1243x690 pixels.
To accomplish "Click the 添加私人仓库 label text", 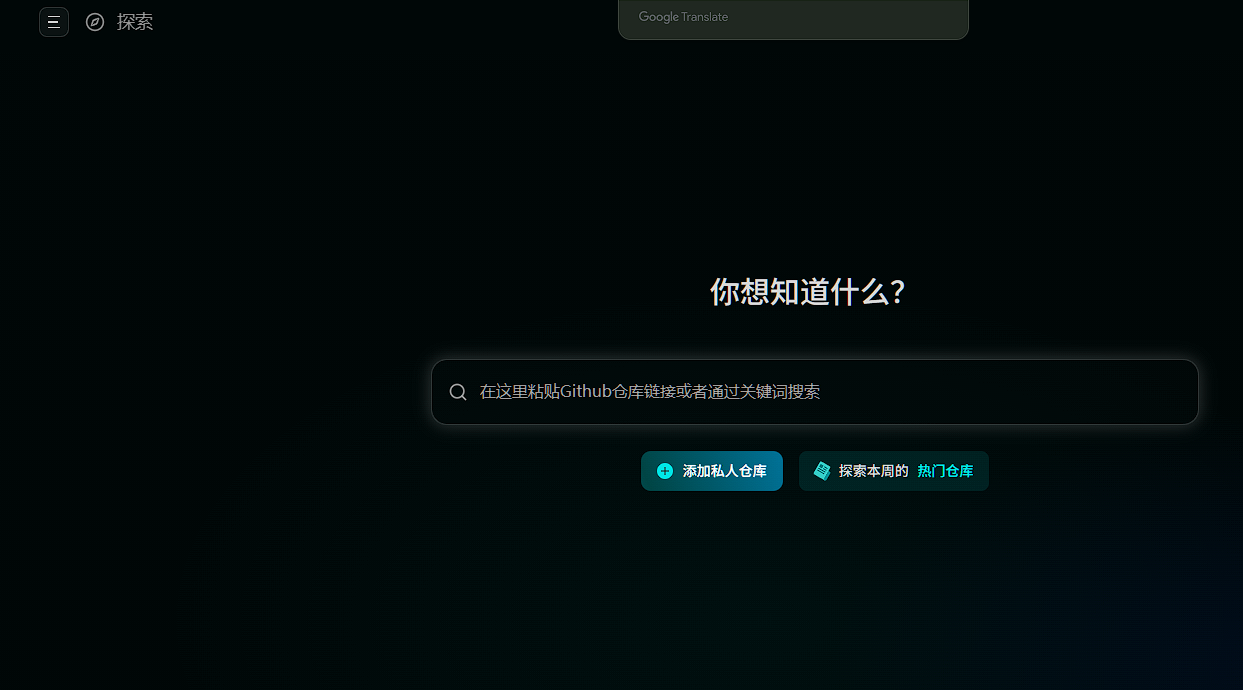I will click(725, 471).
